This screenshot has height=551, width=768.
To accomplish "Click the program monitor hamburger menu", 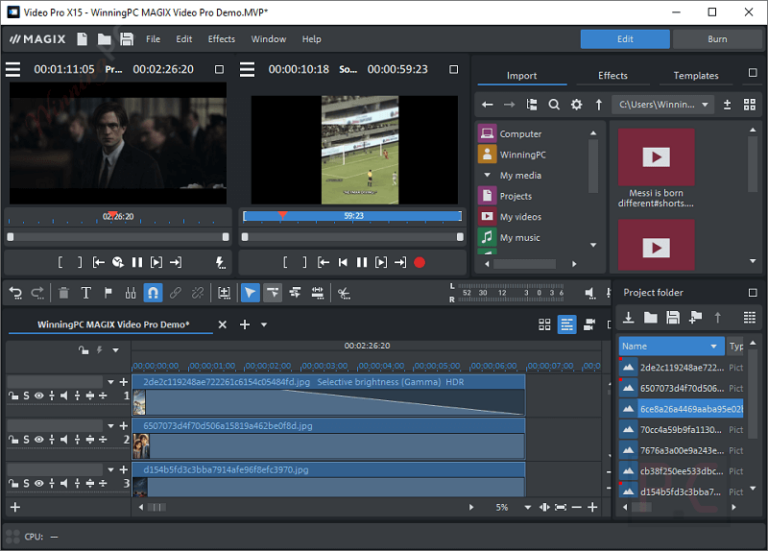I will coord(13,69).
